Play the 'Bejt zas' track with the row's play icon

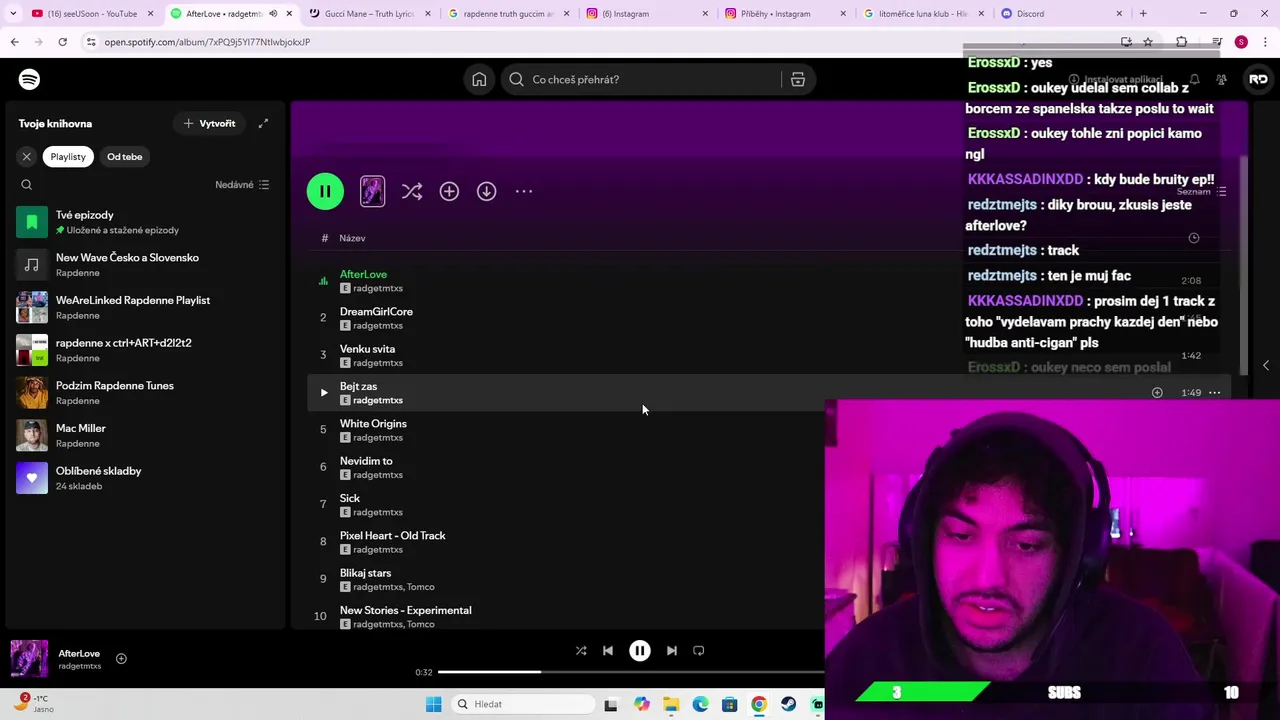323,393
